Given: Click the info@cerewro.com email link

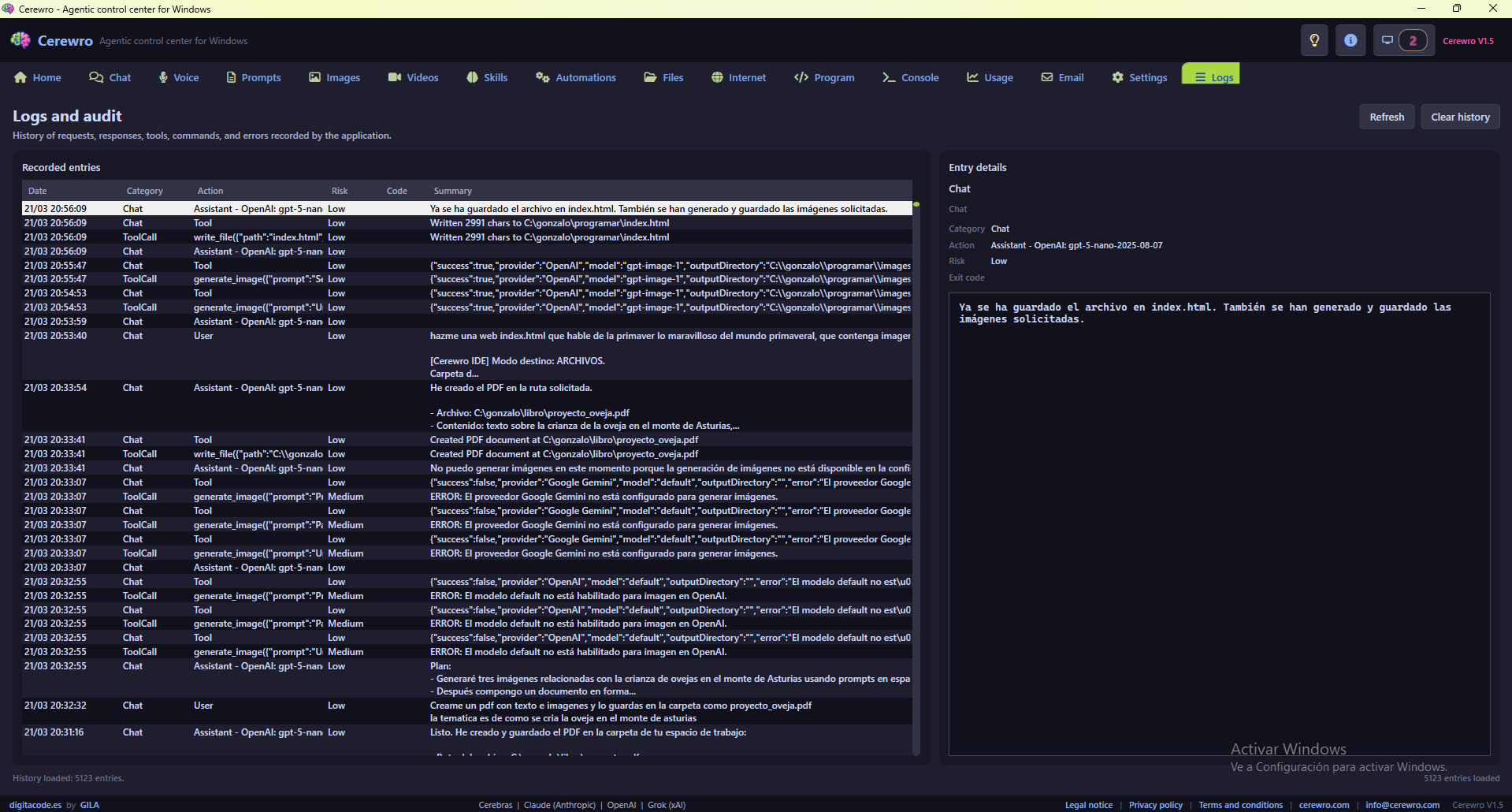Looking at the screenshot, I should pyautogui.click(x=1402, y=805).
